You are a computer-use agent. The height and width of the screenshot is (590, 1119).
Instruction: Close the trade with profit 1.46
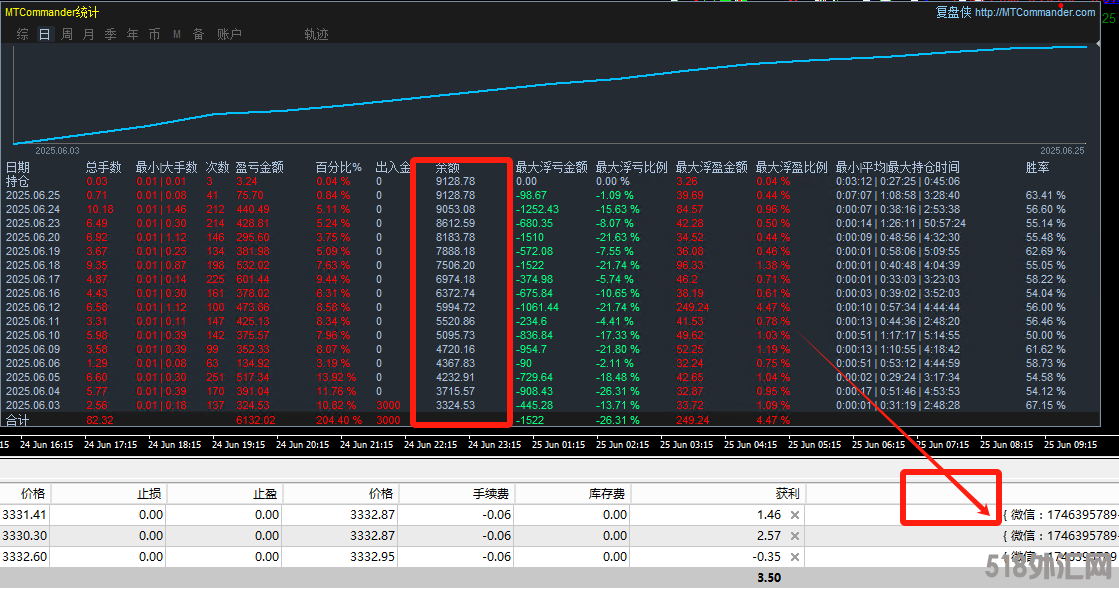(x=794, y=515)
